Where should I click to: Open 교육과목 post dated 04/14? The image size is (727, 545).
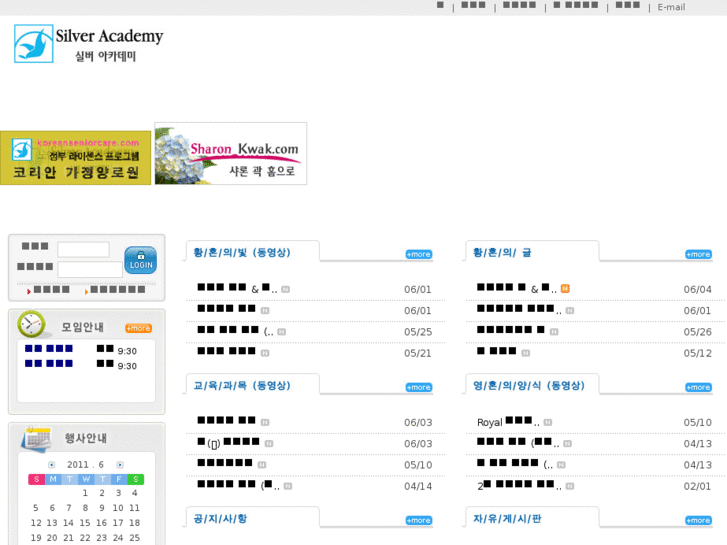(x=239, y=485)
